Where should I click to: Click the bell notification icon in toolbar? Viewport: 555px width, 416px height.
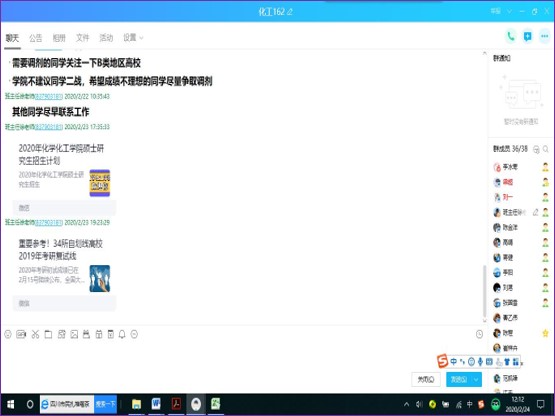[122, 334]
